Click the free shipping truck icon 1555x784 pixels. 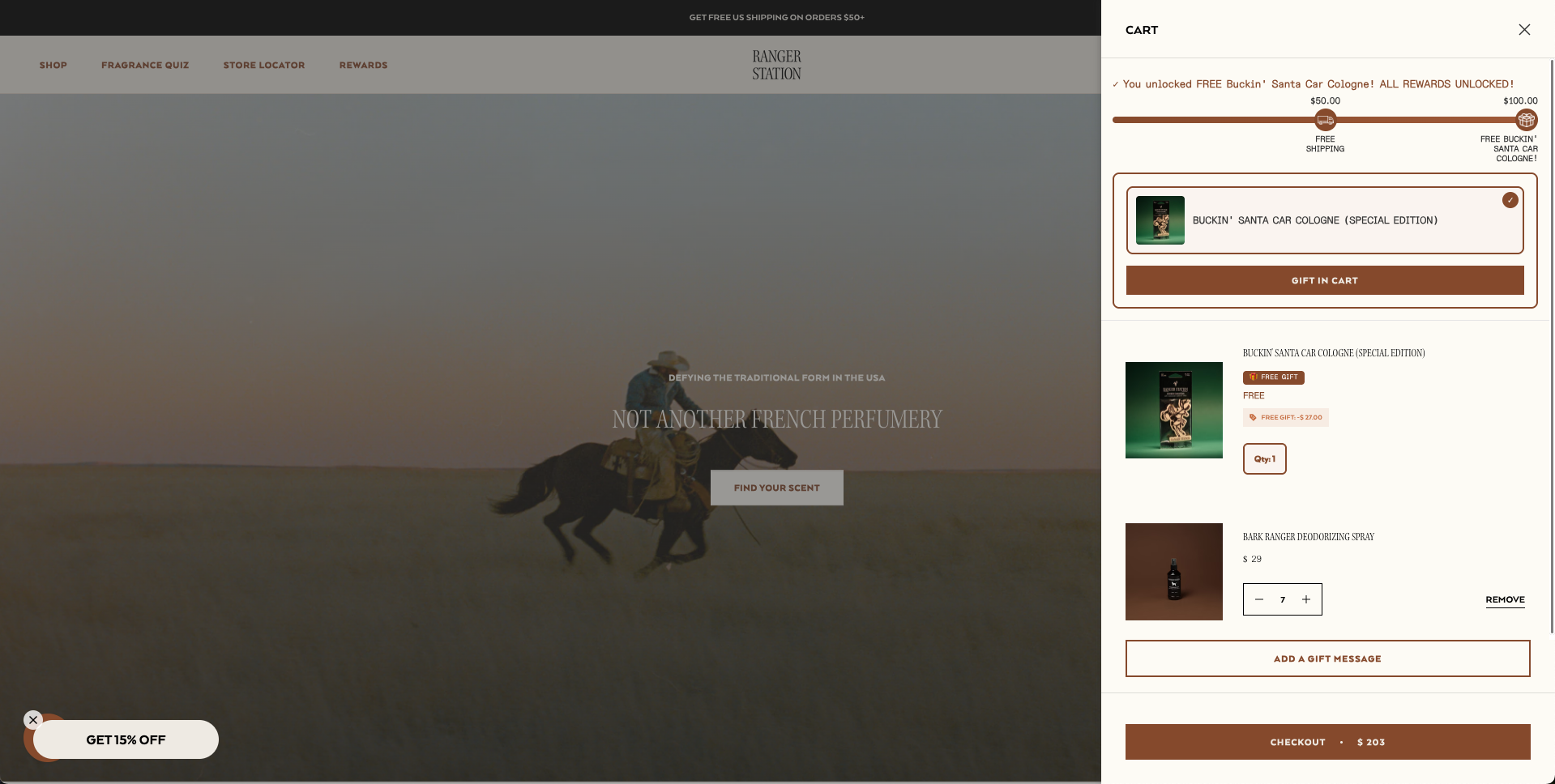pyautogui.click(x=1325, y=119)
